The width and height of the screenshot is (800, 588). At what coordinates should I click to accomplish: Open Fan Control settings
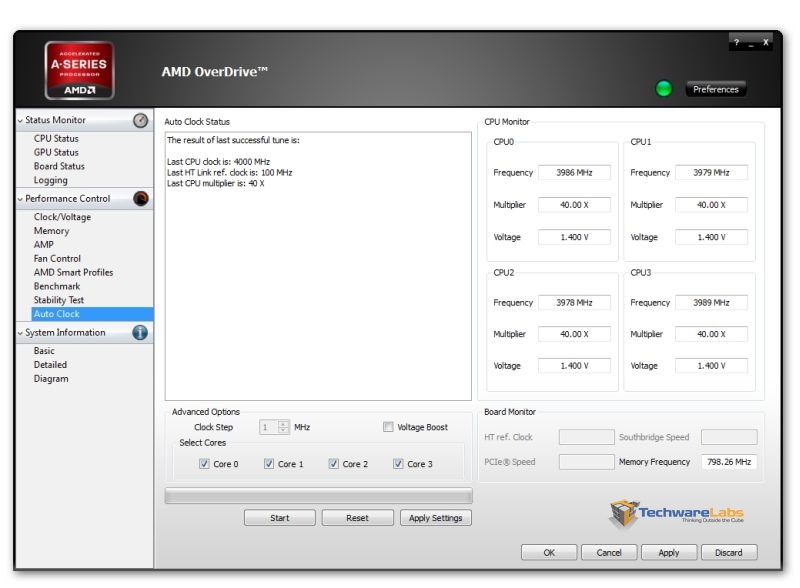click(x=57, y=258)
